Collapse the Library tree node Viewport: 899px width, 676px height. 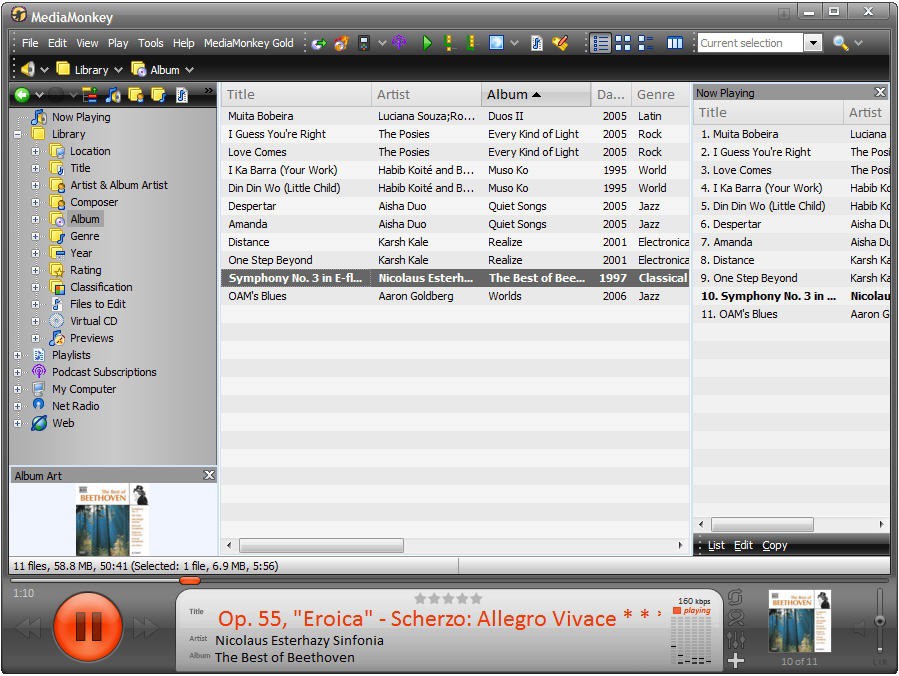[x=18, y=134]
